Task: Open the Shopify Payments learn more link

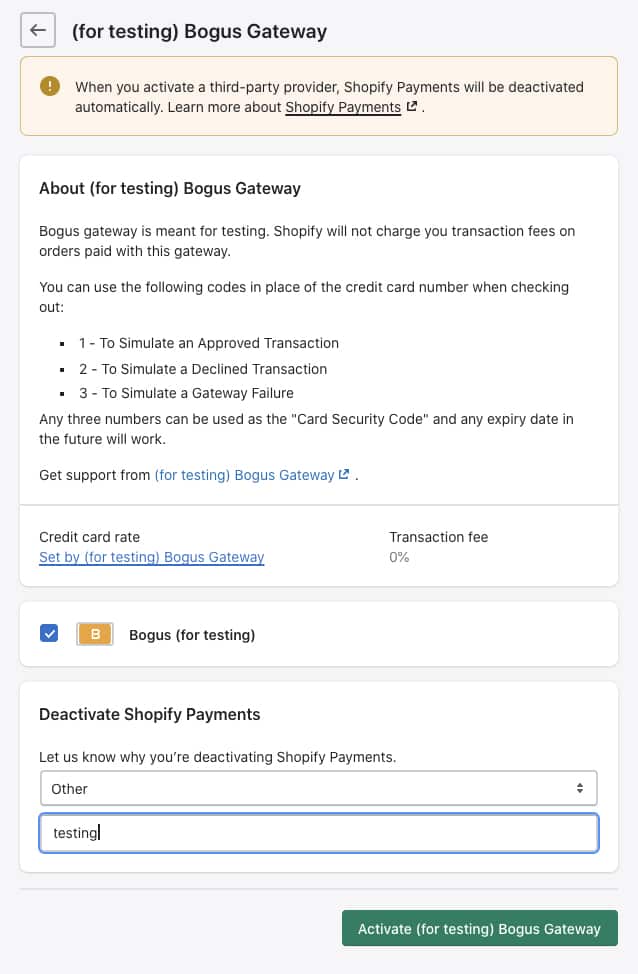Action: pos(343,107)
